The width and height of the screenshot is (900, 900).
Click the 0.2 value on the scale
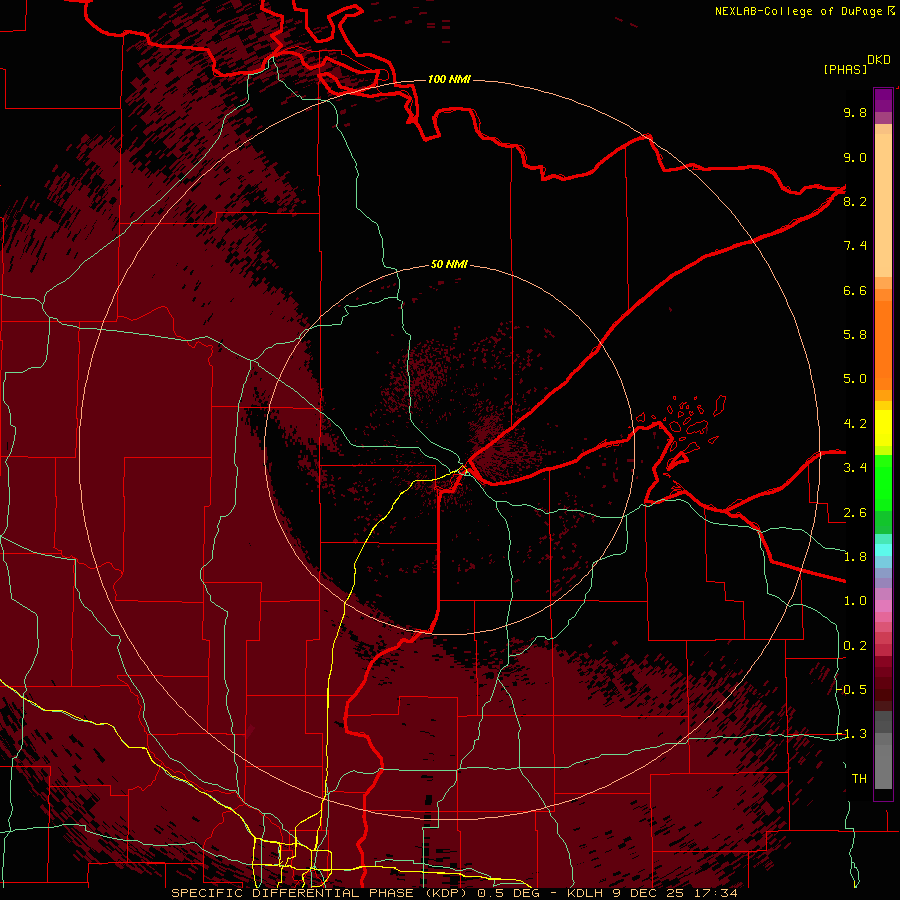click(855, 646)
